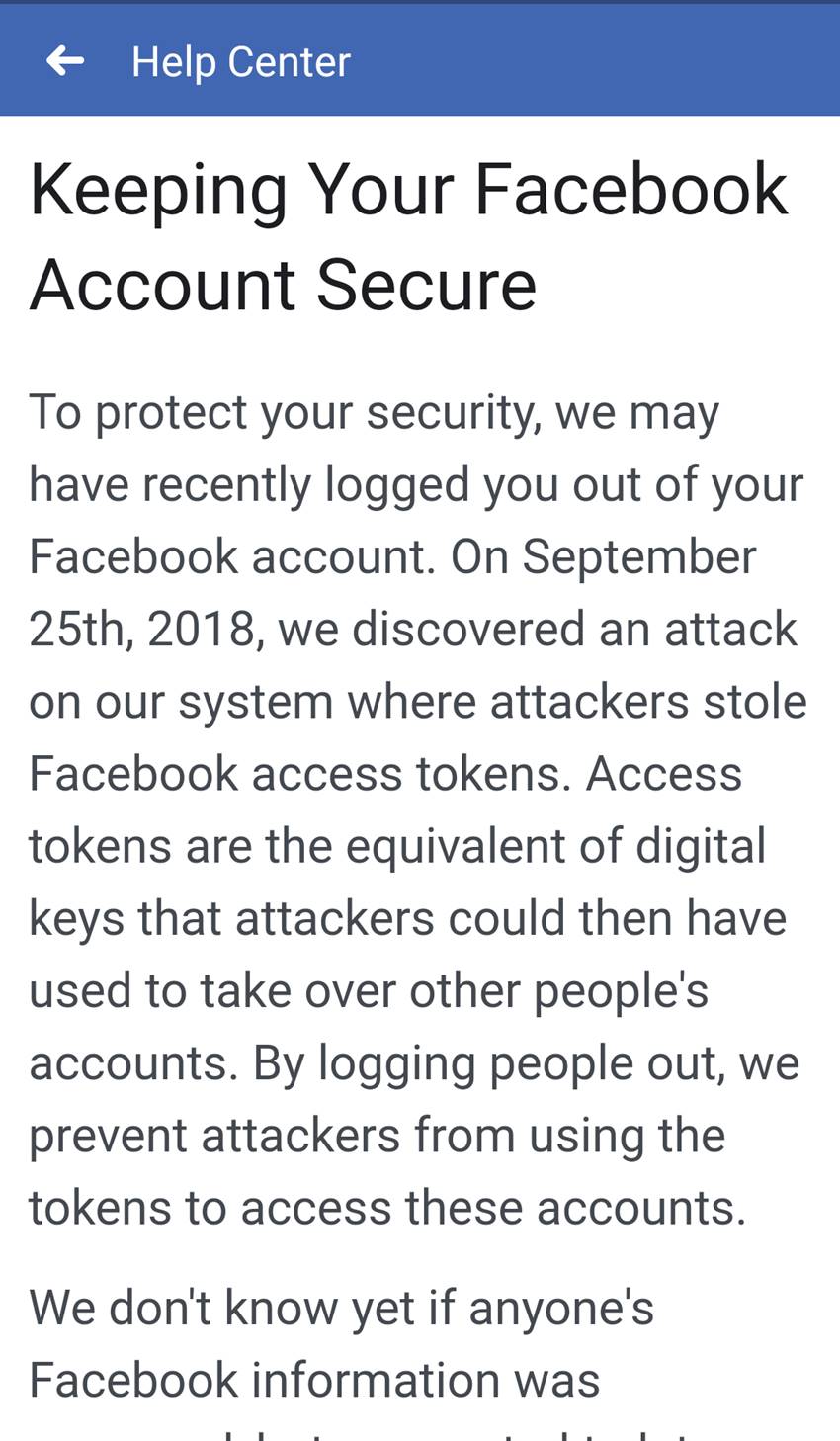
Task: Click the text 'tokens to access these accounts.'
Action: tap(387, 1208)
